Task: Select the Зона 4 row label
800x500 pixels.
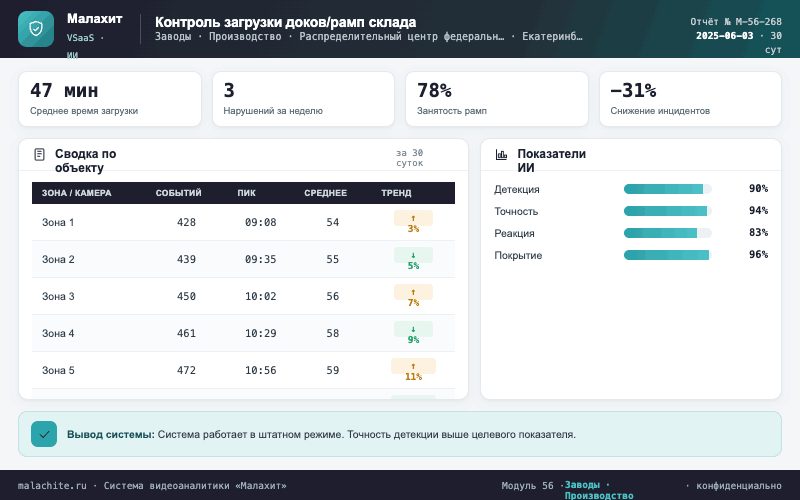Action: (58, 333)
